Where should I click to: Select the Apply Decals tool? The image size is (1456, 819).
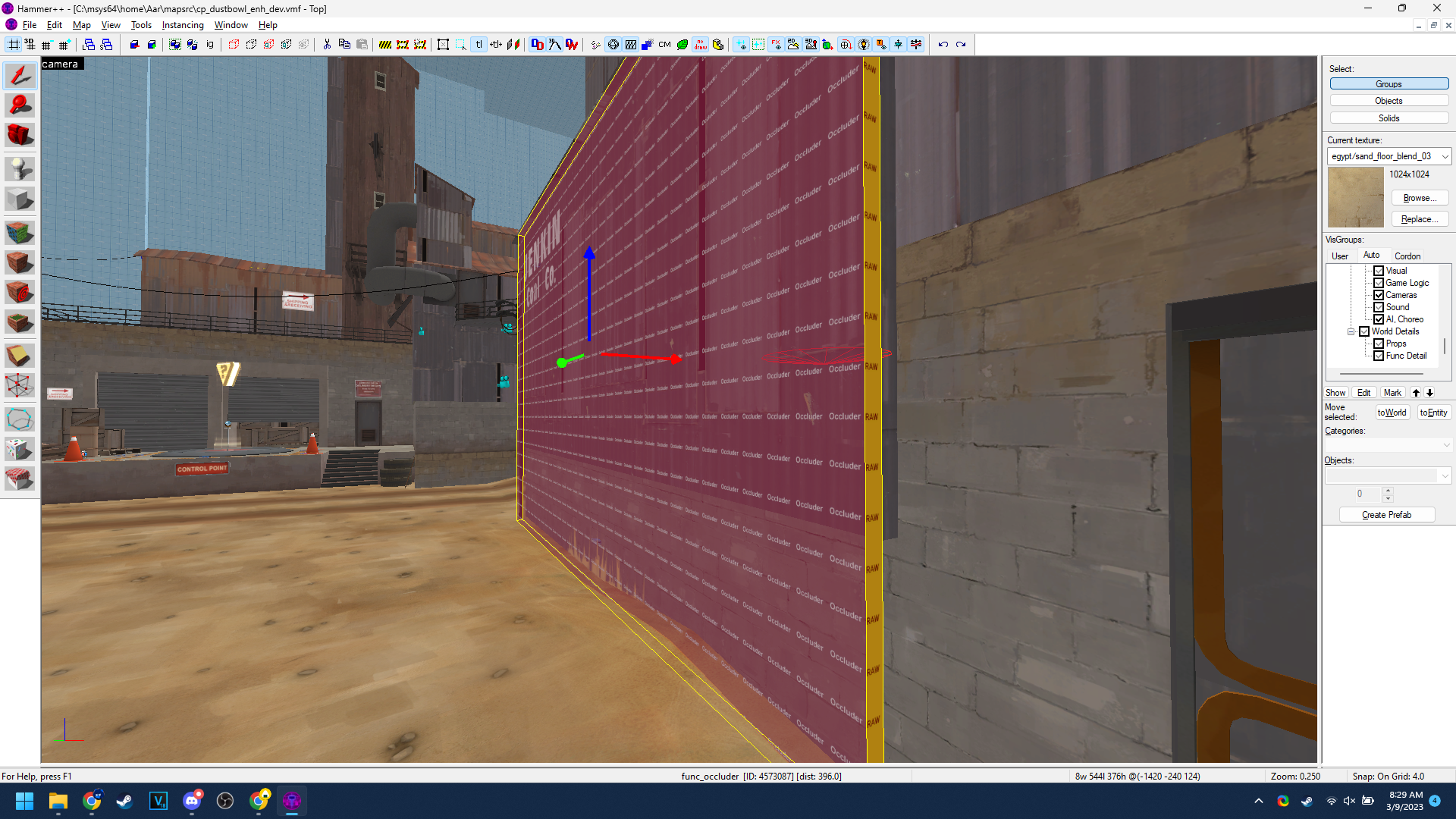pos(20,292)
